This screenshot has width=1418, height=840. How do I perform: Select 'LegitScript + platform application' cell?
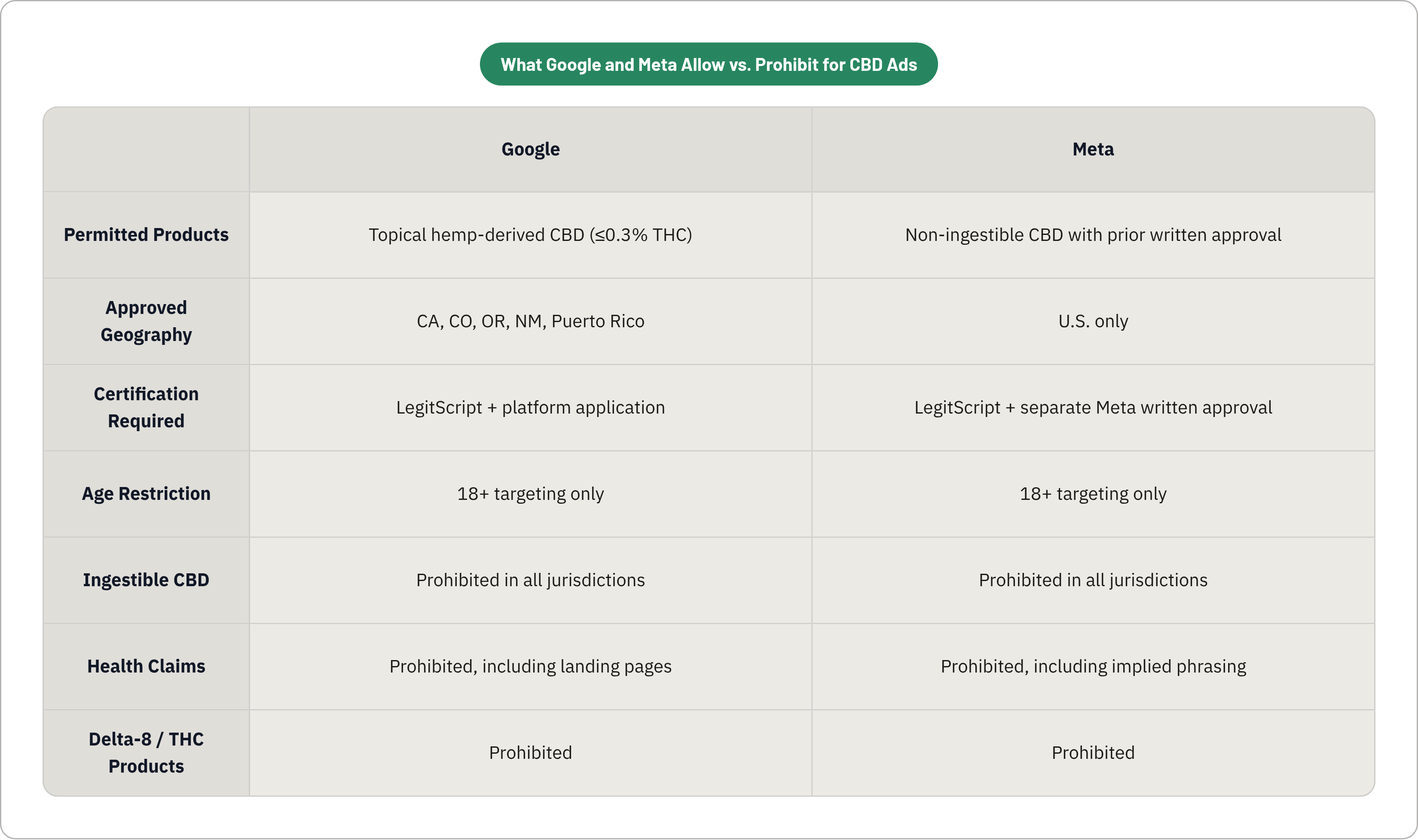coord(531,408)
